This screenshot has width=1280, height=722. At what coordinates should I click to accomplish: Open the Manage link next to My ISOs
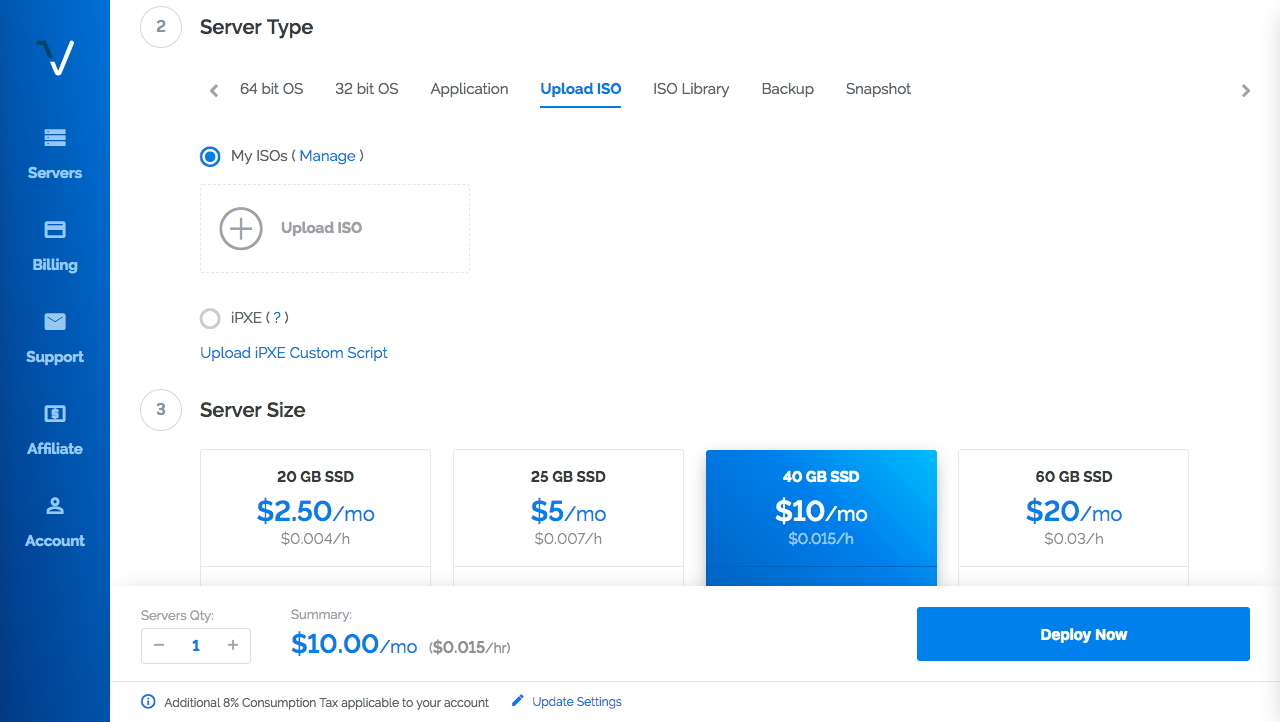[x=328, y=156]
